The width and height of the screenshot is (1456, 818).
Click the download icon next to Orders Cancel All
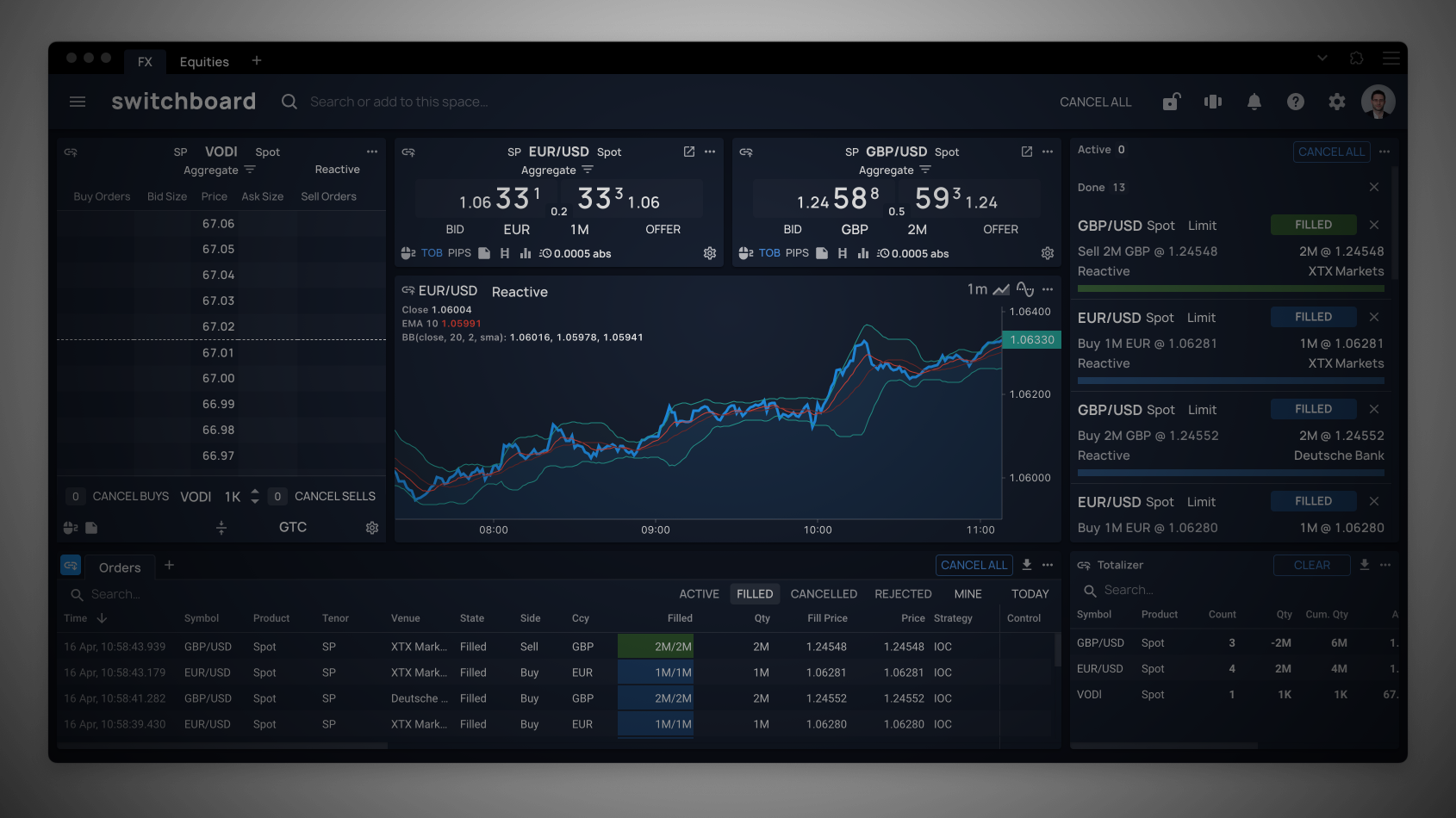click(1026, 565)
